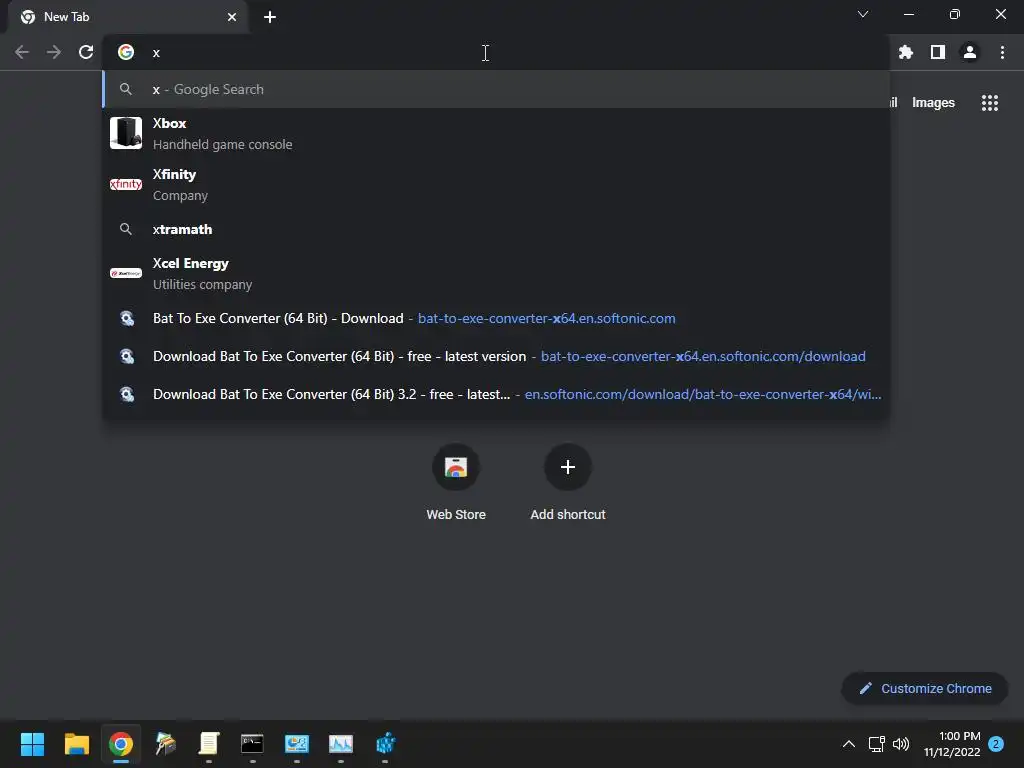
Task: Open the profile avatar icon
Action: pos(970,52)
